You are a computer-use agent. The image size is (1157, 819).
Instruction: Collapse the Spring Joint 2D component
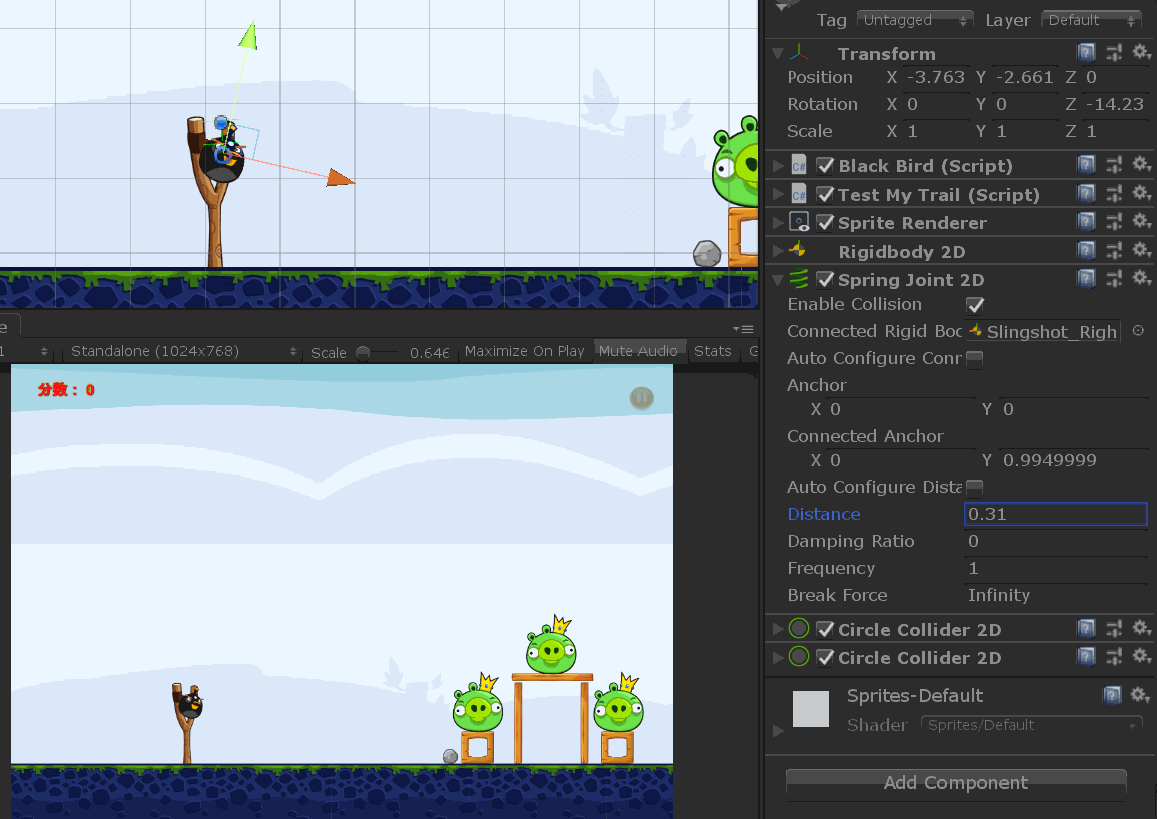coord(777,280)
